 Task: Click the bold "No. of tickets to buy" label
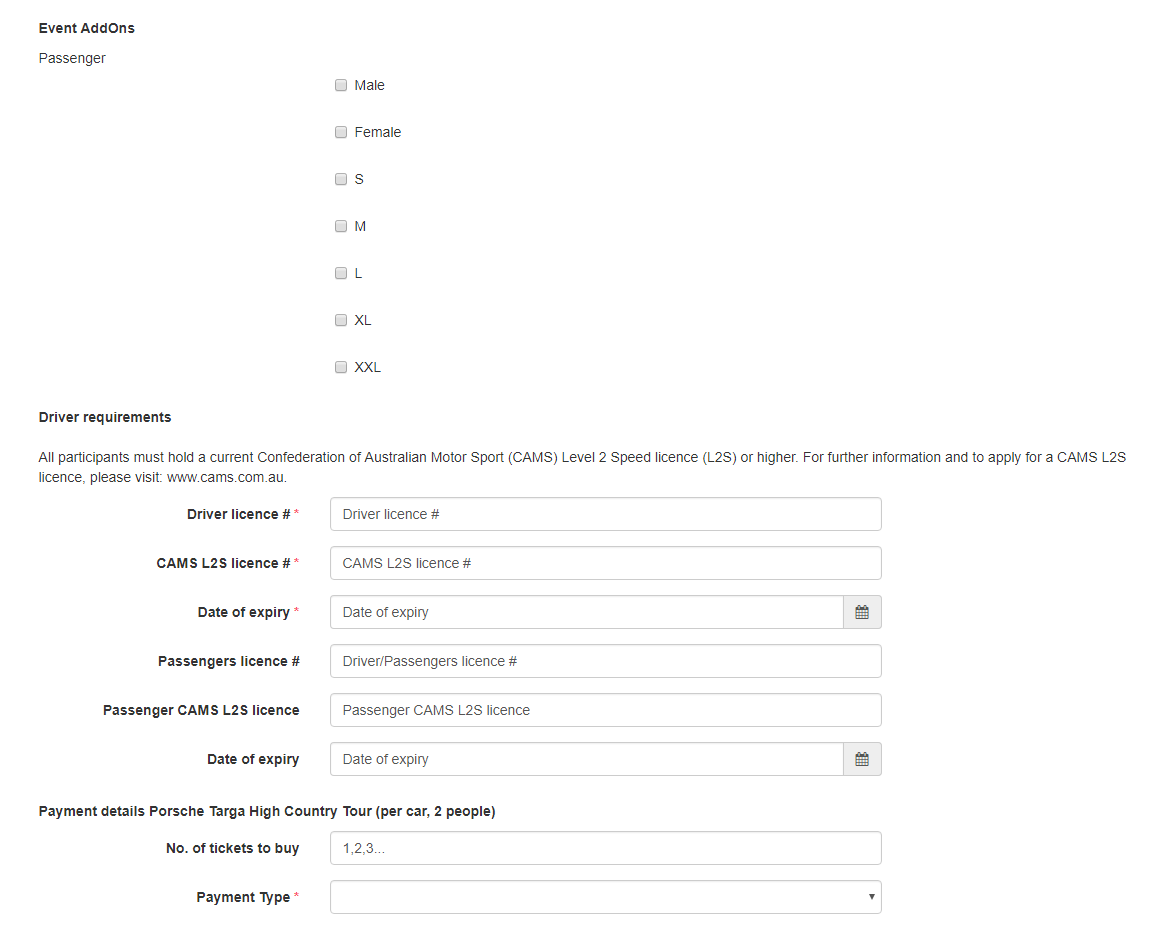pos(232,848)
